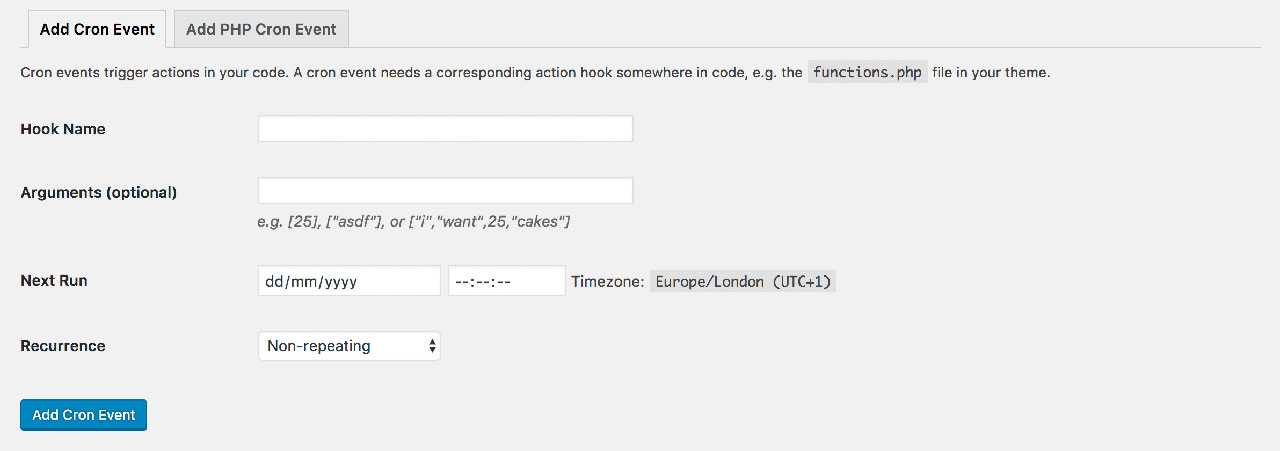Click the seconds segment of time field
Image resolution: width=1280 pixels, height=451 pixels.
click(502, 282)
